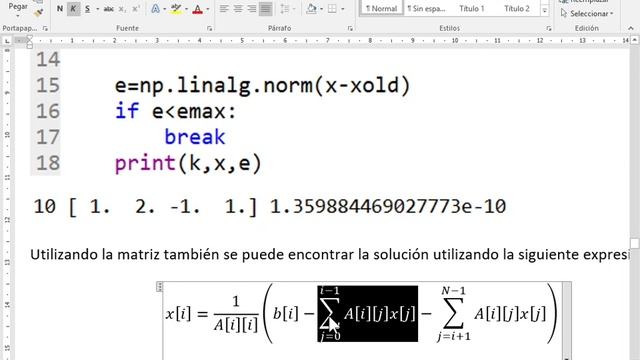The height and width of the screenshot is (360, 640).
Task: Click the 'Utilizando la matriz' paragraph
Action: pos(329,255)
